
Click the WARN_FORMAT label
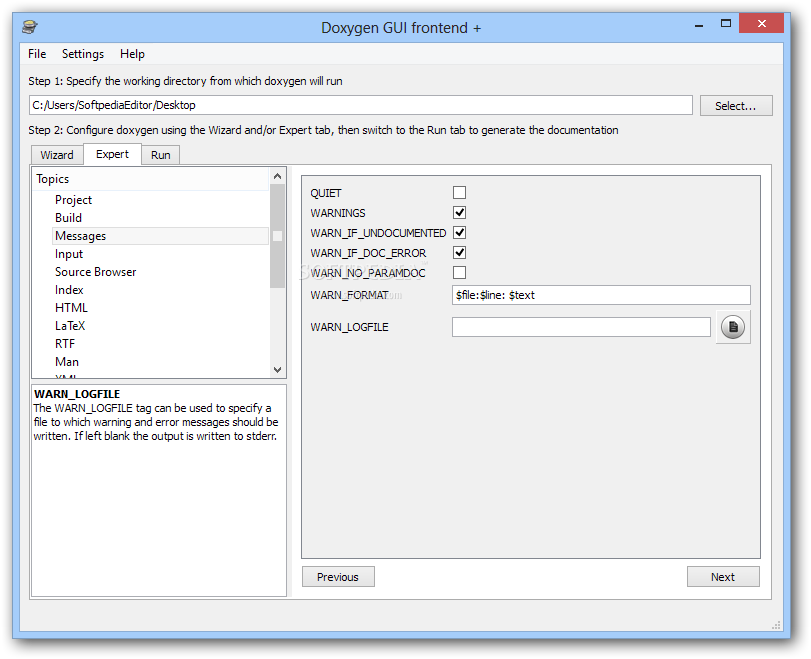coord(349,295)
